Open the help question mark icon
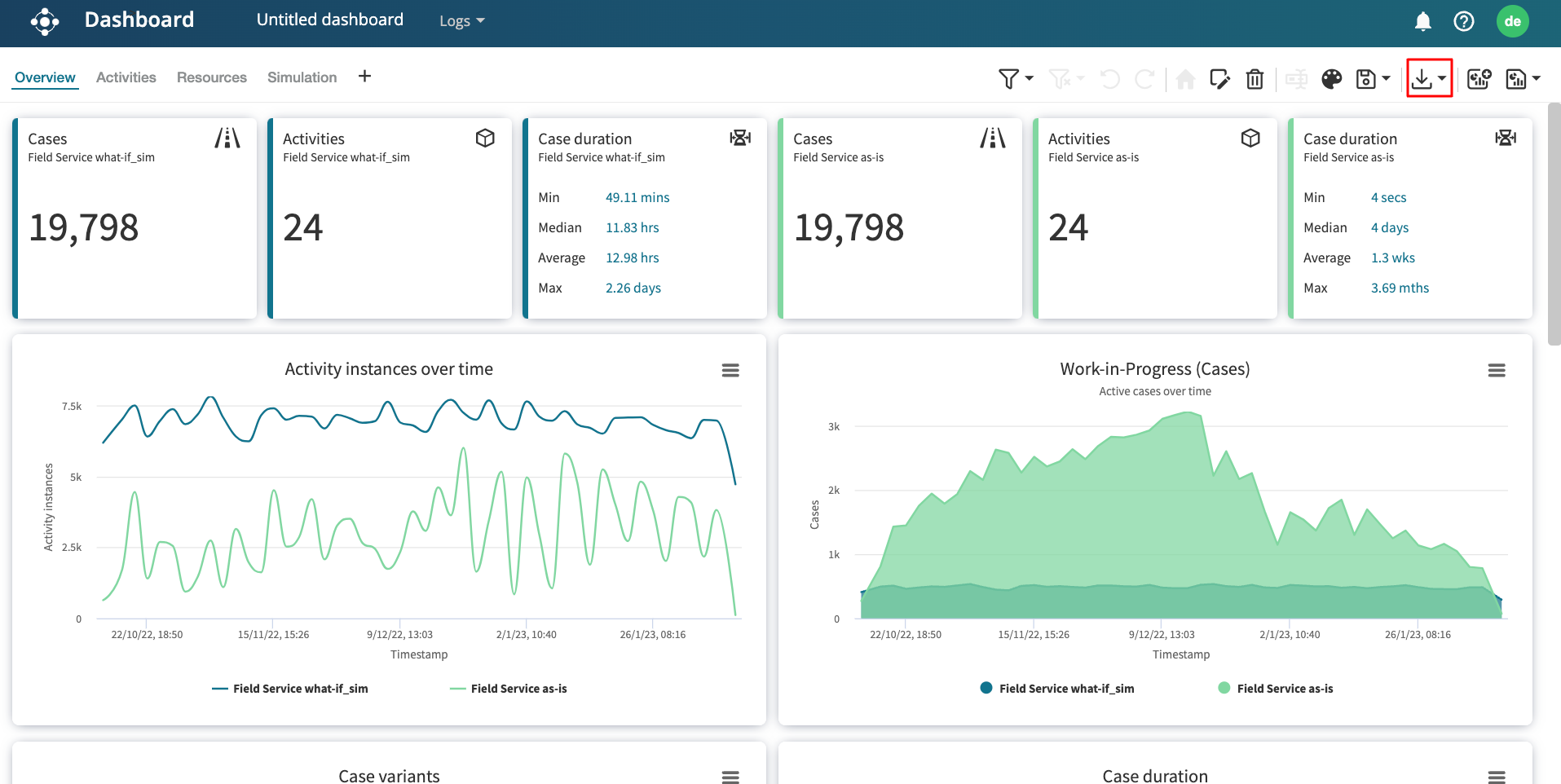 click(x=1464, y=21)
